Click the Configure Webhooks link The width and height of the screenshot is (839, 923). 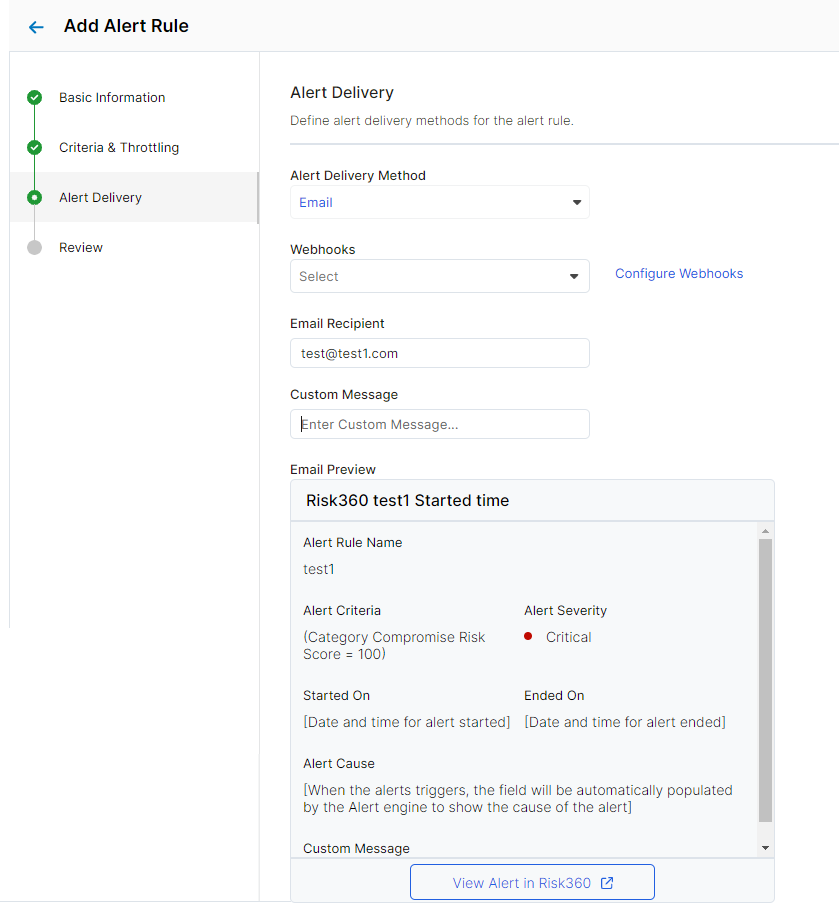pos(679,273)
